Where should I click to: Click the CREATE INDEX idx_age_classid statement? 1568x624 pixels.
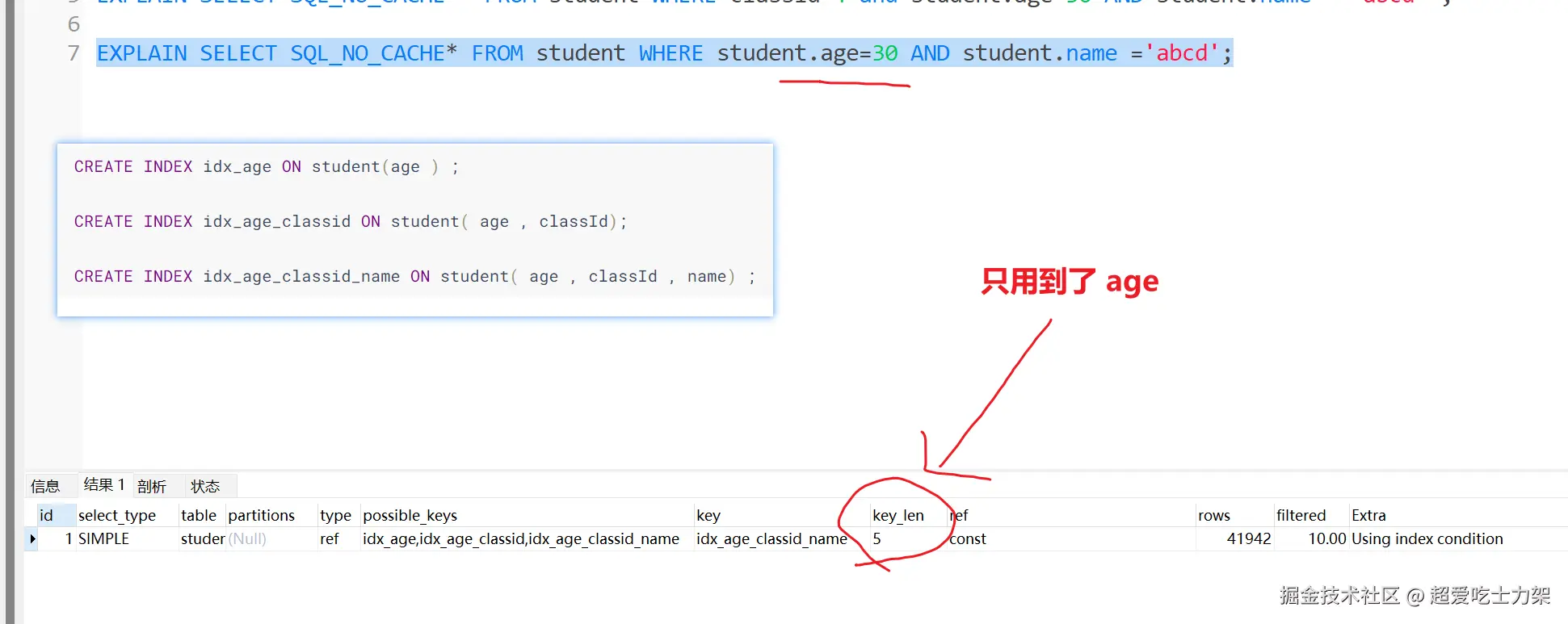[351, 221]
